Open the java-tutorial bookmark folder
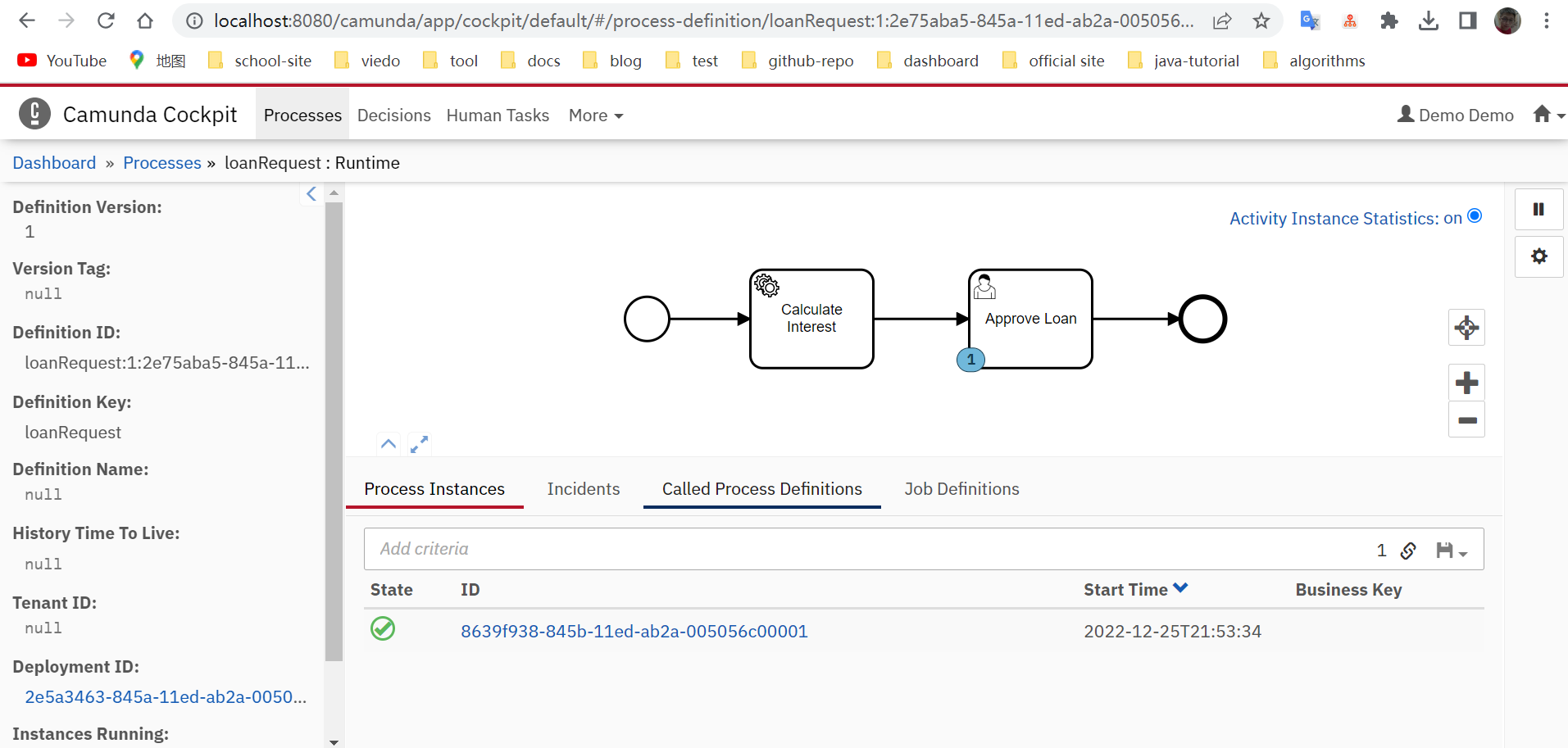The width and height of the screenshot is (1568, 748). 1184,61
